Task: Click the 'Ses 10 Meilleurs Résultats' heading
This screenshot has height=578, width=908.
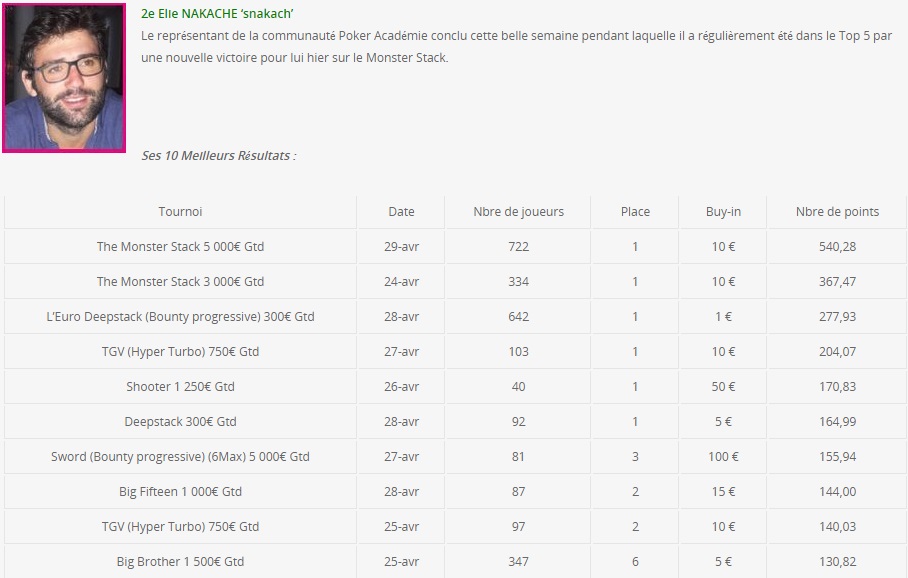Action: [x=219, y=156]
